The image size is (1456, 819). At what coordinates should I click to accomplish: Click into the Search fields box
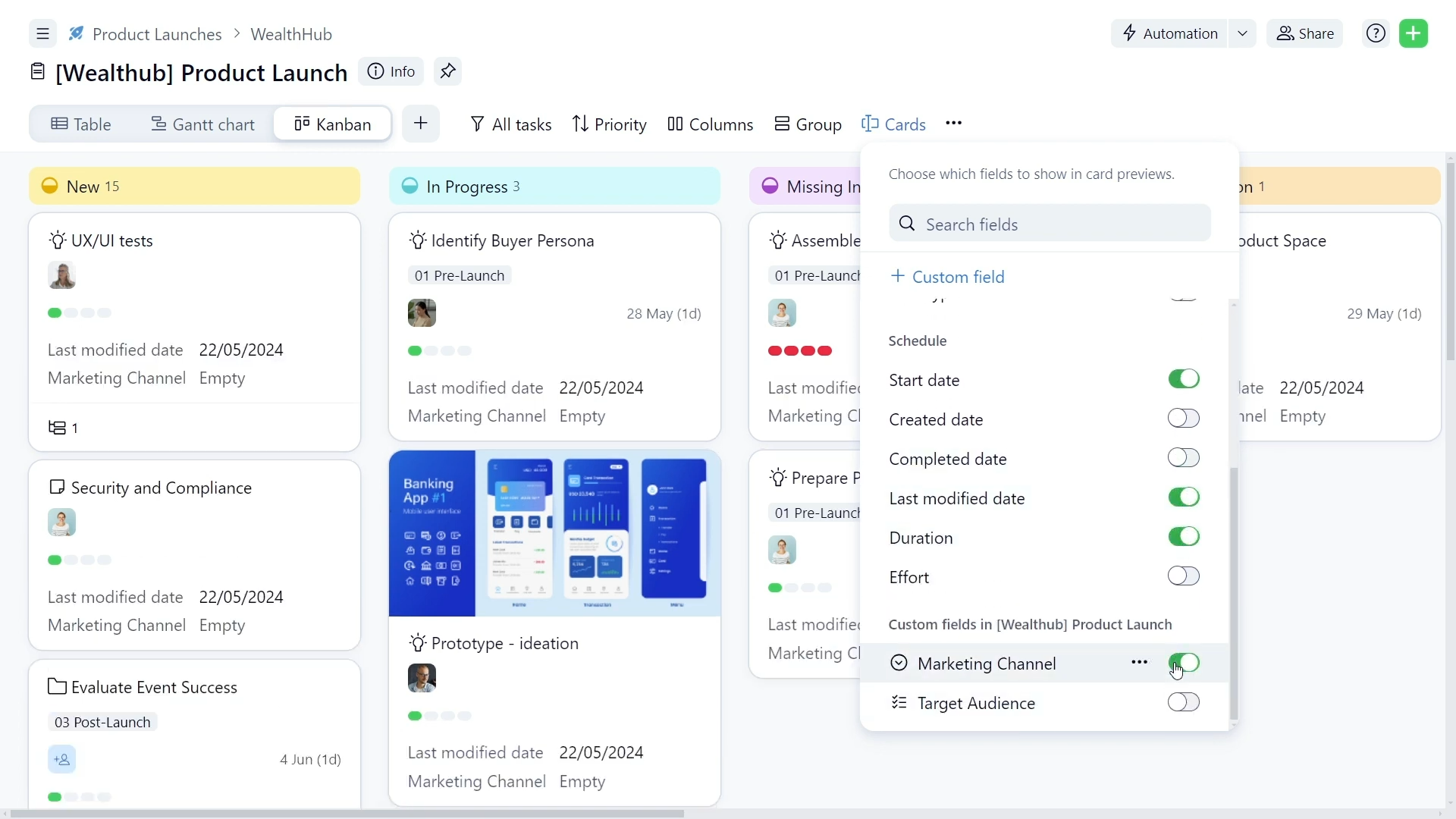1050,224
